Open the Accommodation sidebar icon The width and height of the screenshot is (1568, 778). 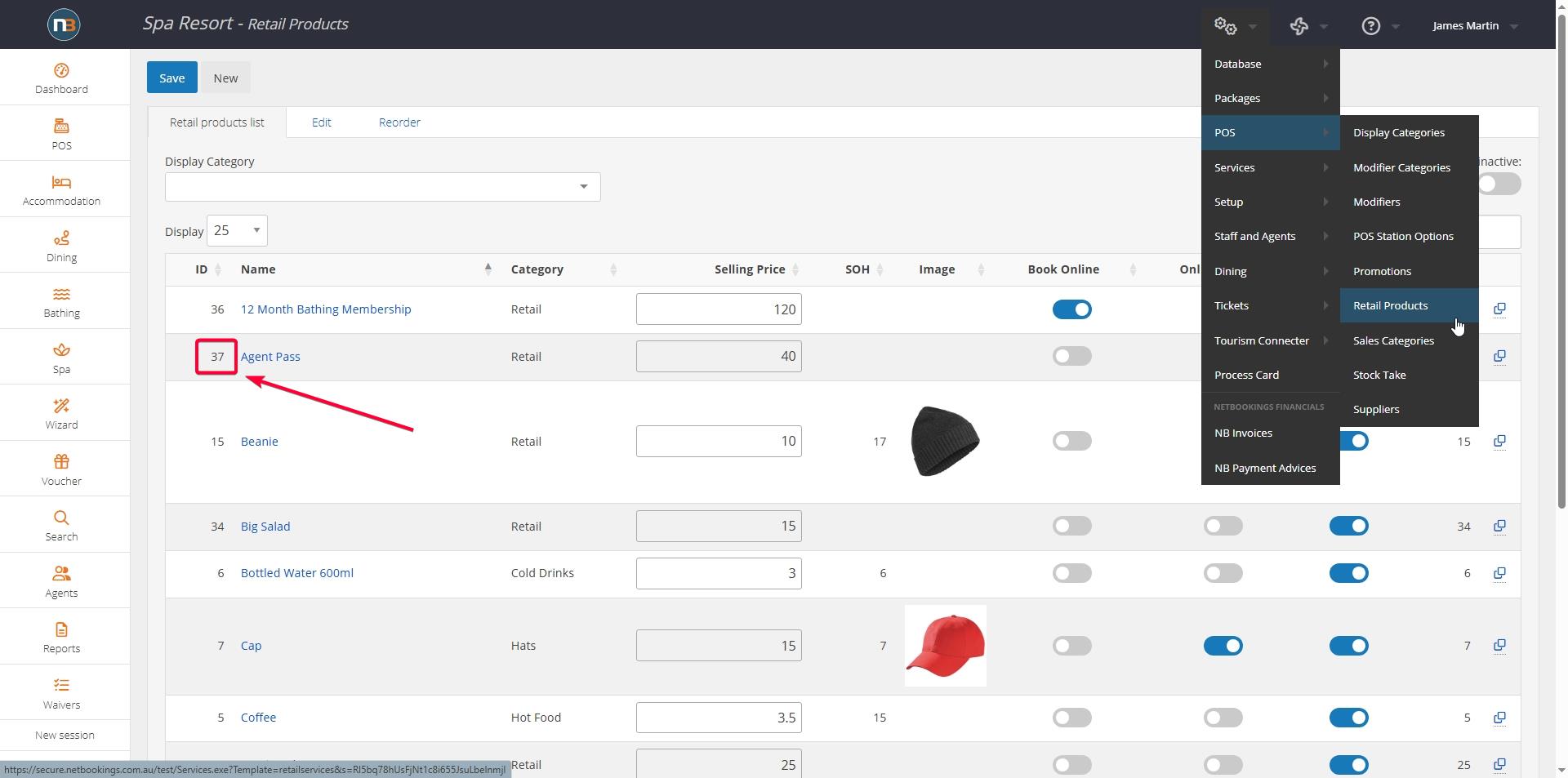[x=61, y=190]
